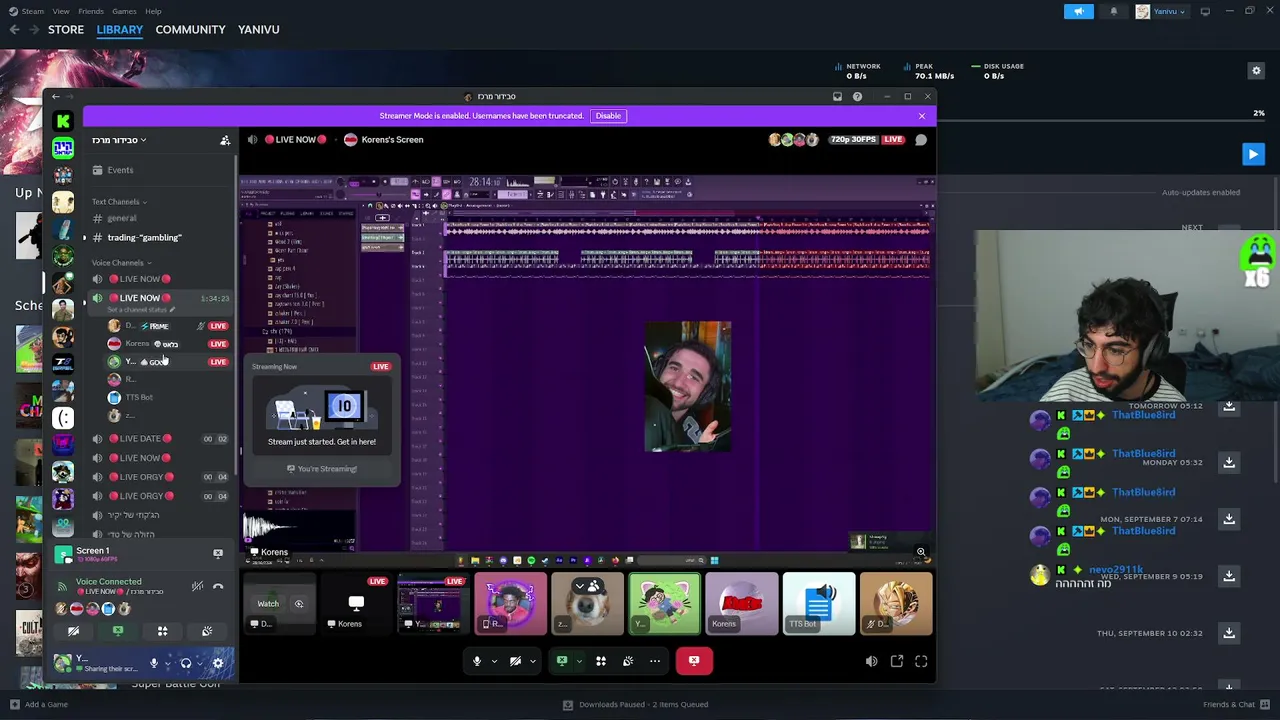Viewport: 1280px width, 720px height.
Task: Open the Kick server icon in Discord sidebar
Action: pyautogui.click(x=63, y=121)
